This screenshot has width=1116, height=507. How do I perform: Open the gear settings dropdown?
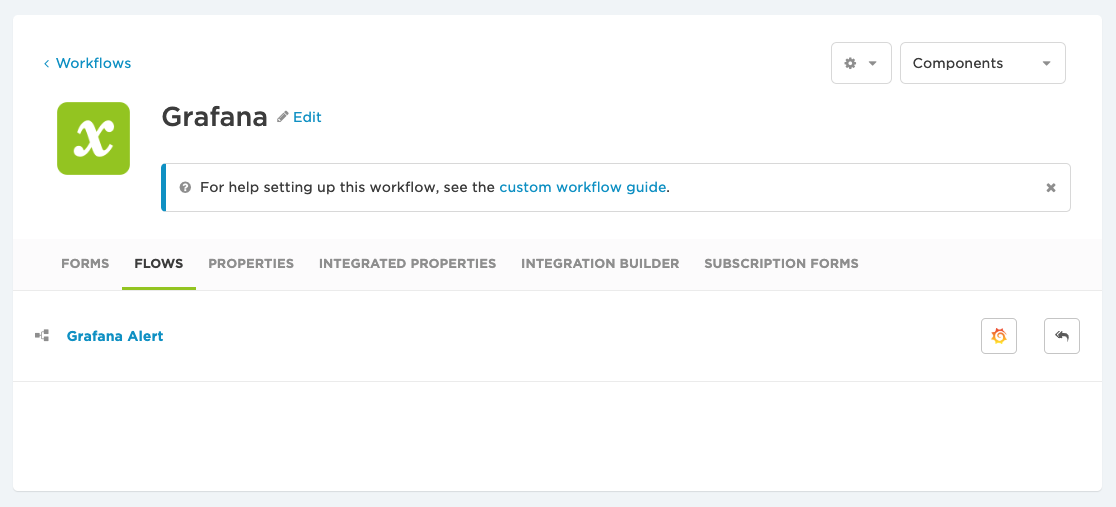pos(861,63)
